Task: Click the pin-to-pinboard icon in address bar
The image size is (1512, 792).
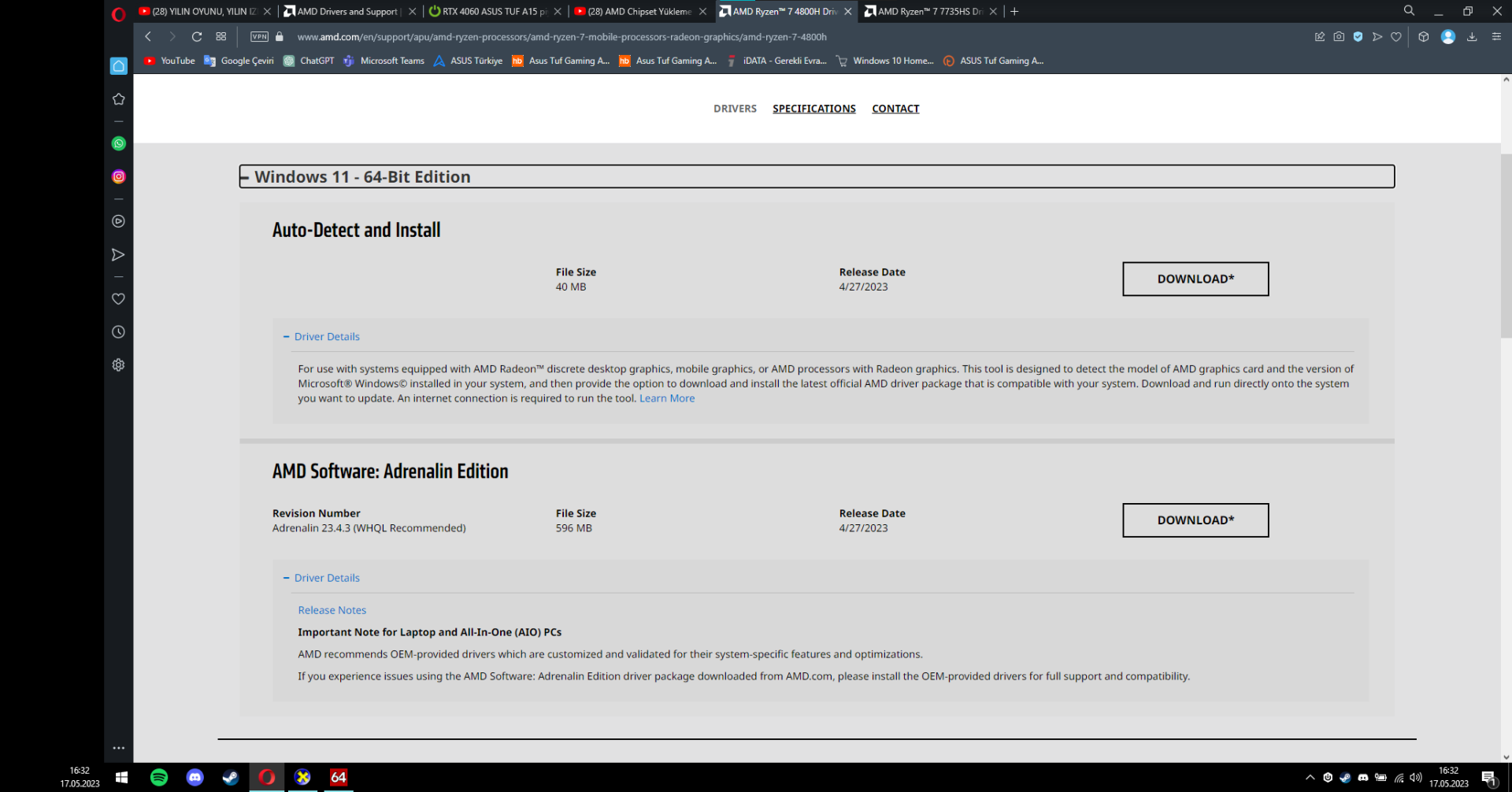Action: (x=1320, y=37)
